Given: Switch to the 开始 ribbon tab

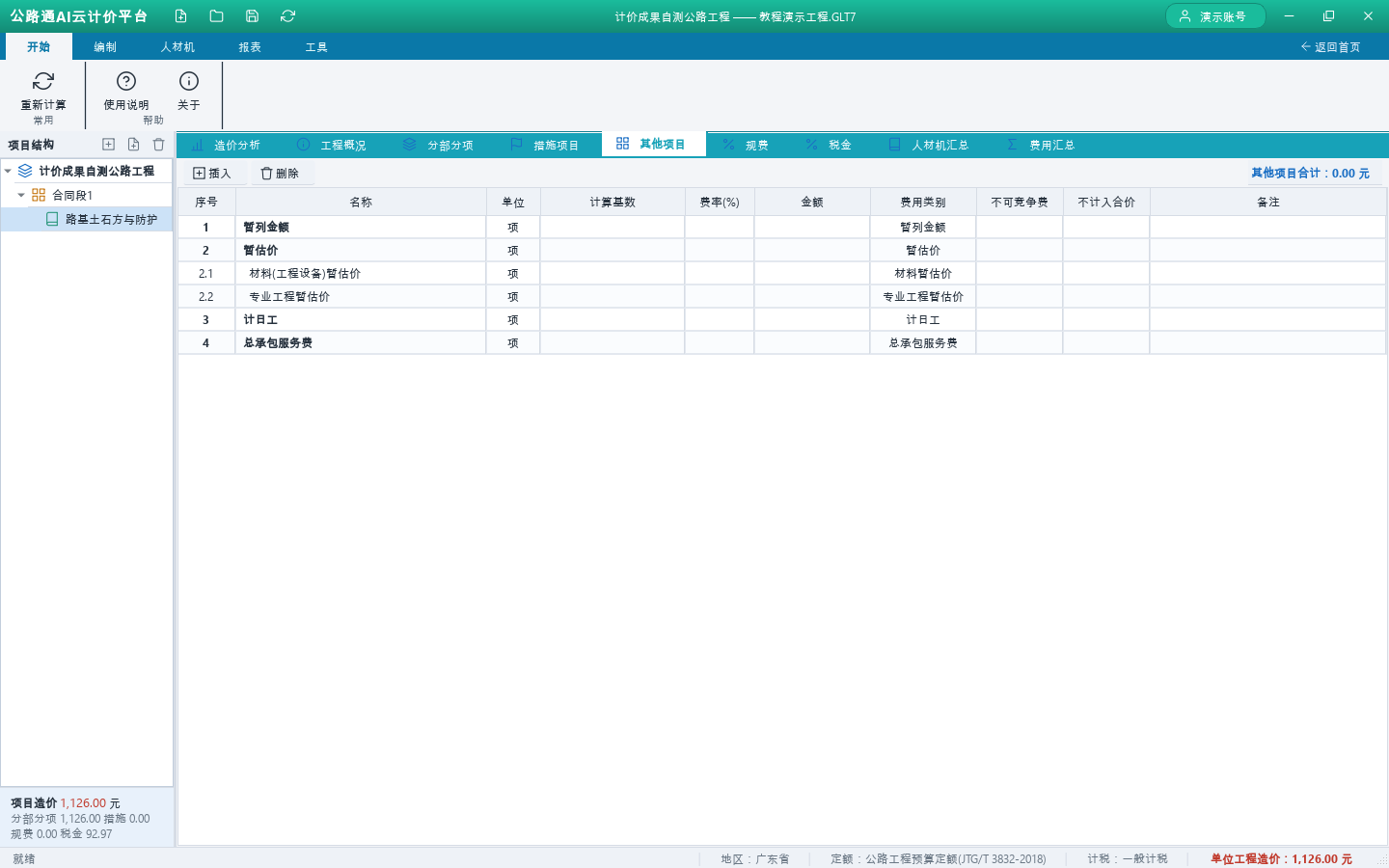Looking at the screenshot, I should coord(39,46).
